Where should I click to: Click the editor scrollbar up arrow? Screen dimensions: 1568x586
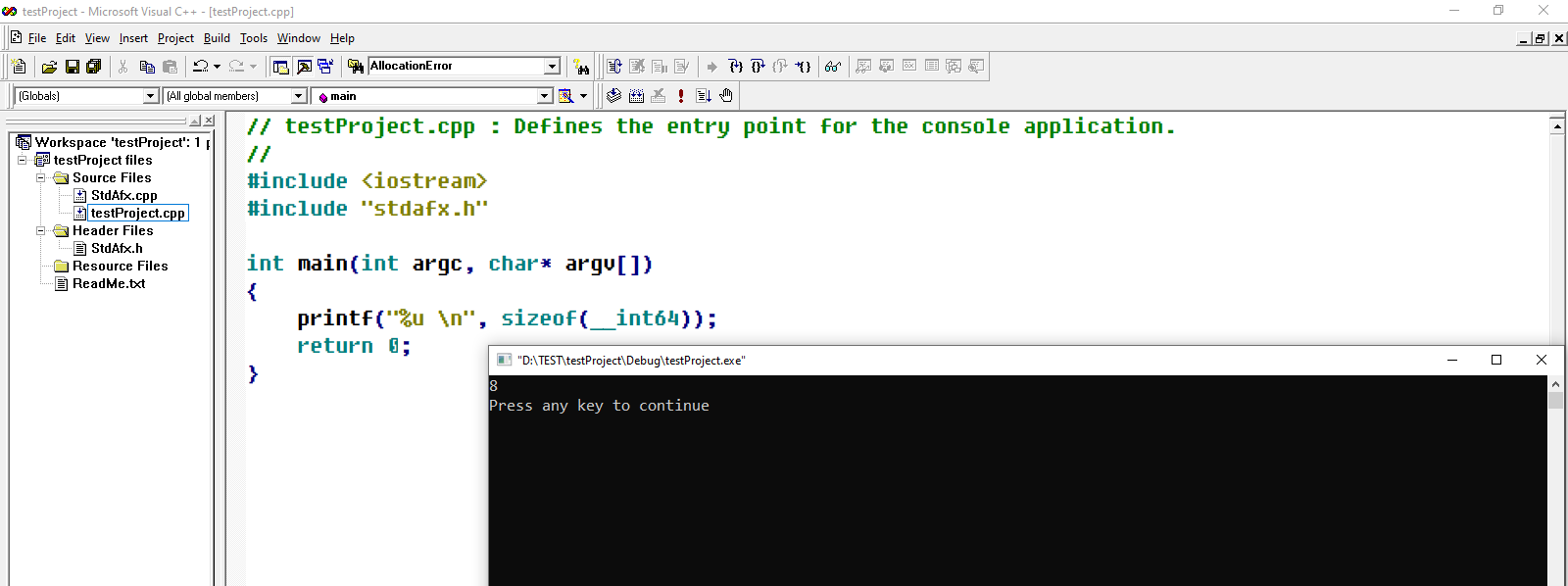coord(1557,125)
